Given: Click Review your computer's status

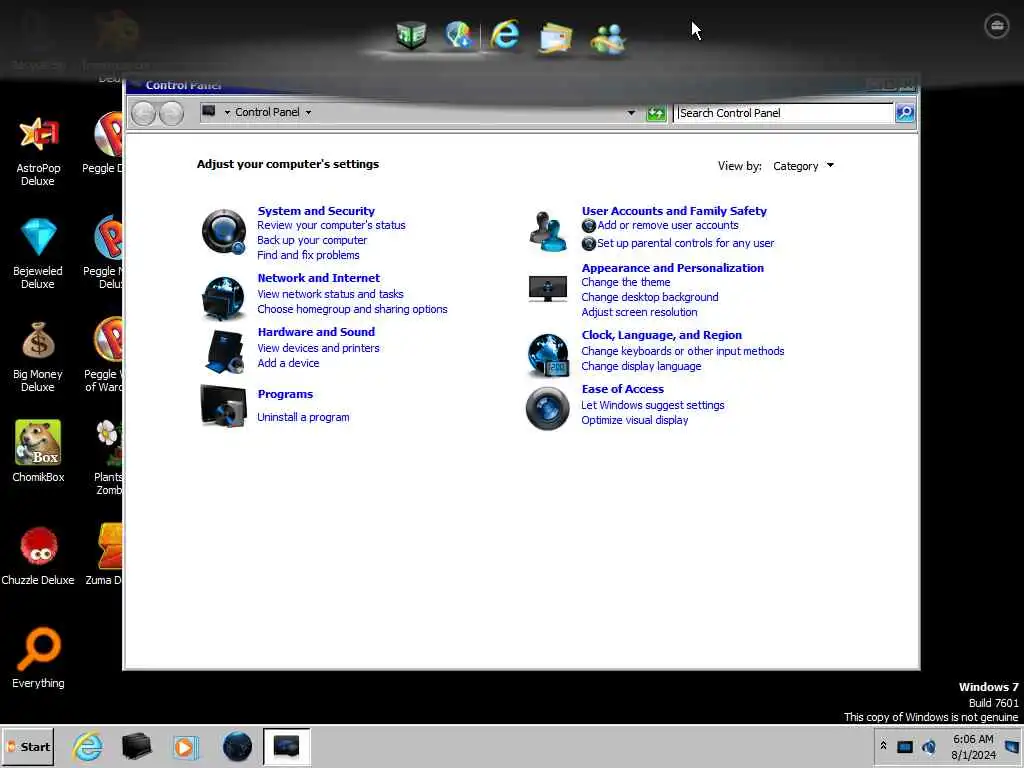Looking at the screenshot, I should tap(331, 225).
